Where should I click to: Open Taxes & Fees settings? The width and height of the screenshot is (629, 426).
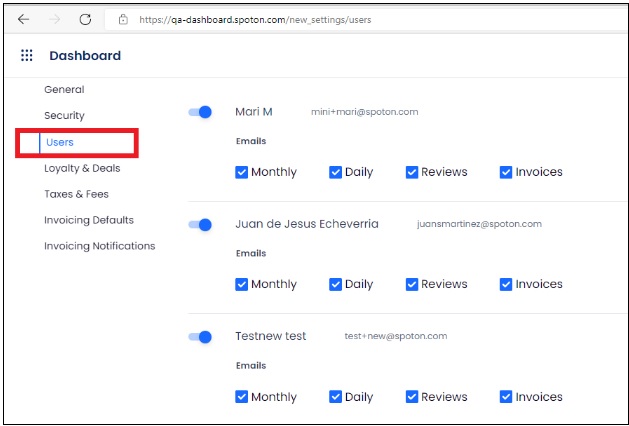coord(76,194)
